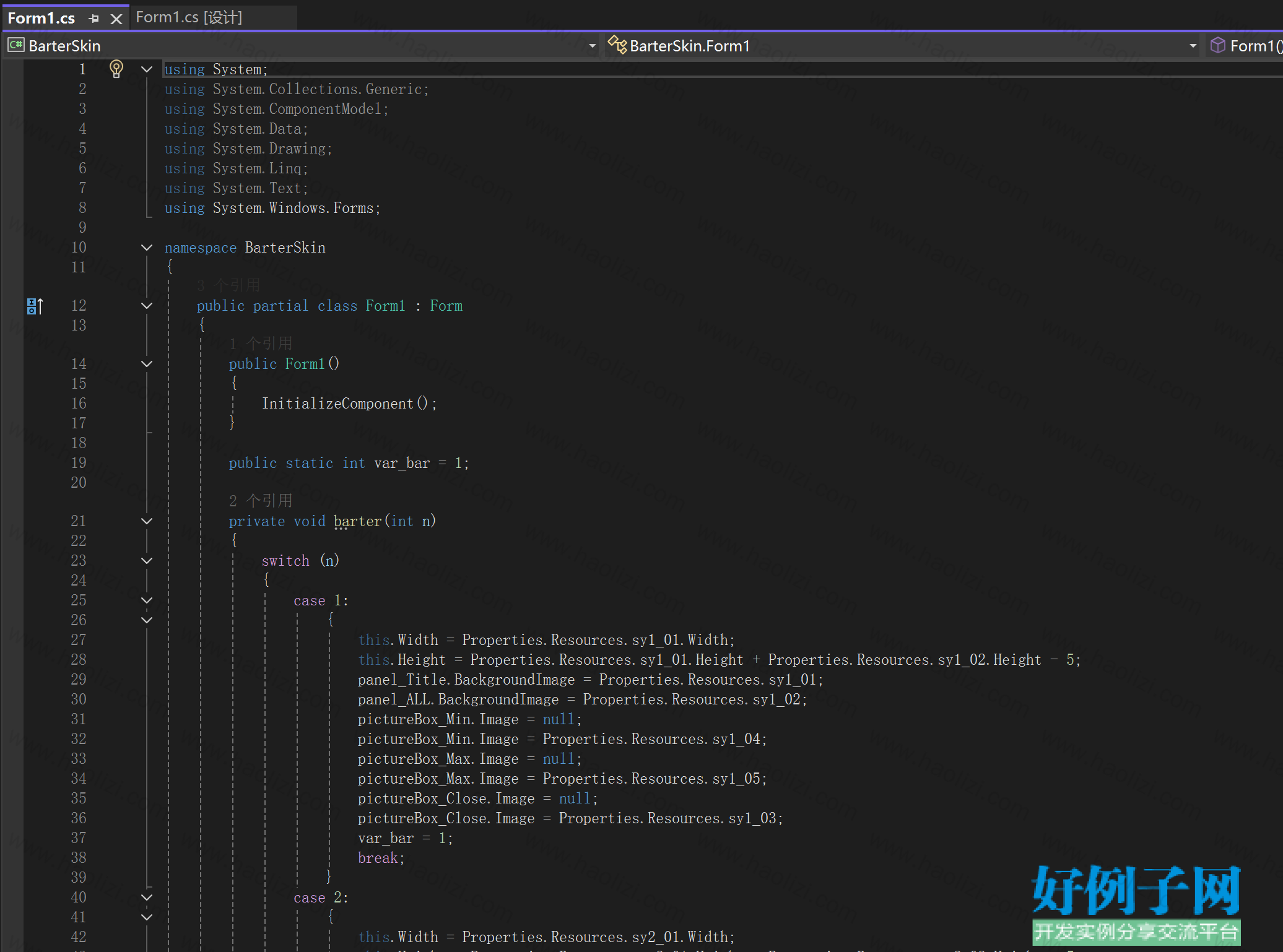Click the pin icon on Form1.cs tab
The image size is (1283, 952).
coord(94,19)
